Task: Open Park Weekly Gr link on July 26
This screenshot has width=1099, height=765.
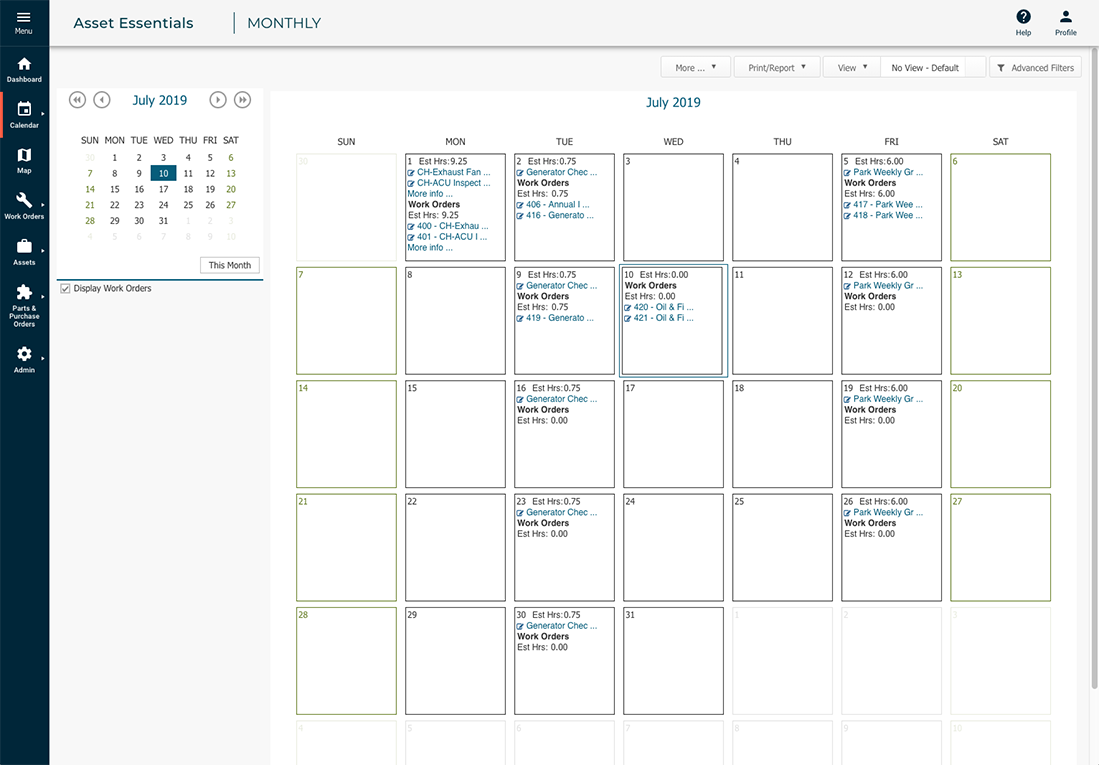Action: (888, 513)
